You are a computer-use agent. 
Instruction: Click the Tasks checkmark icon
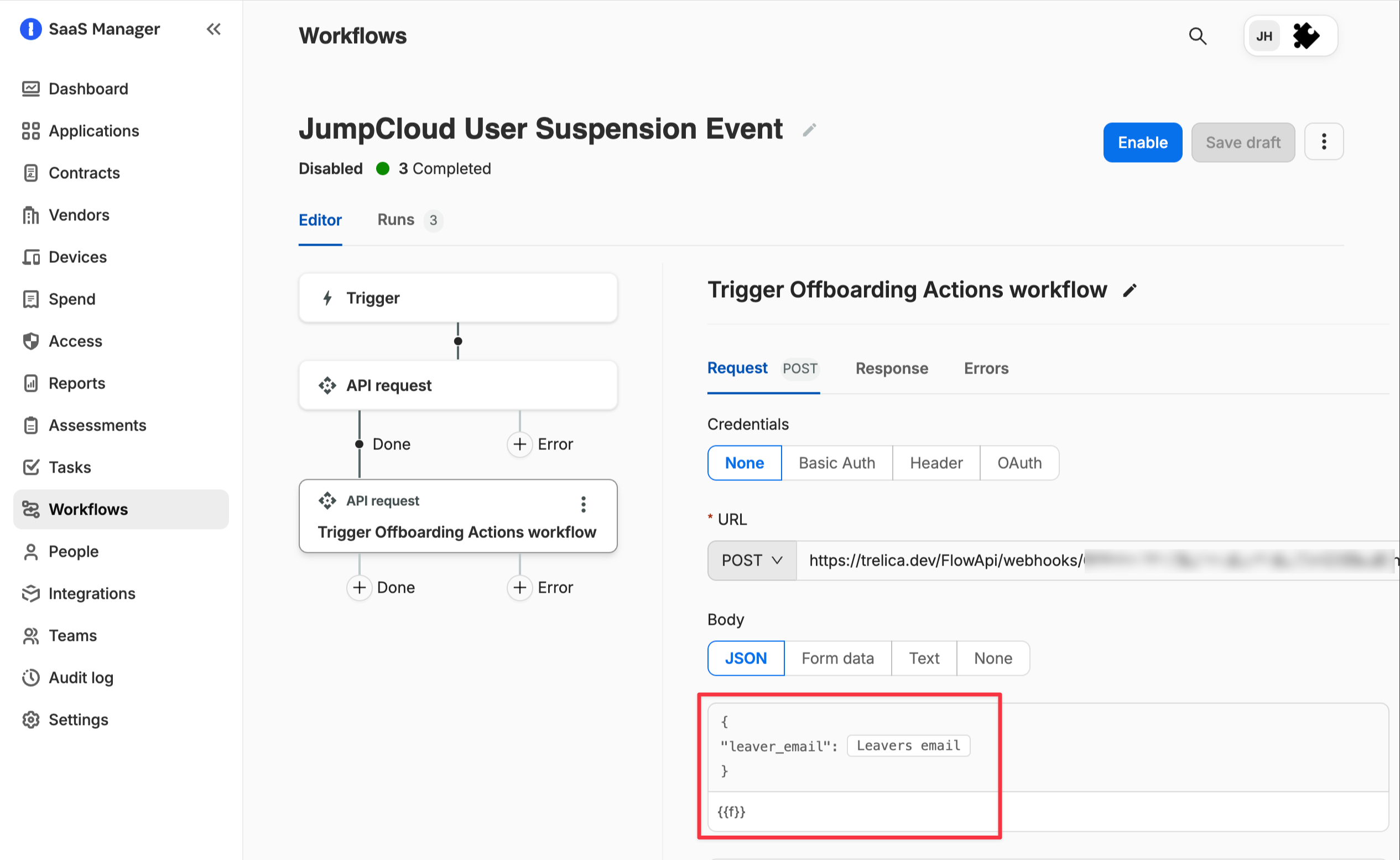tap(30, 468)
